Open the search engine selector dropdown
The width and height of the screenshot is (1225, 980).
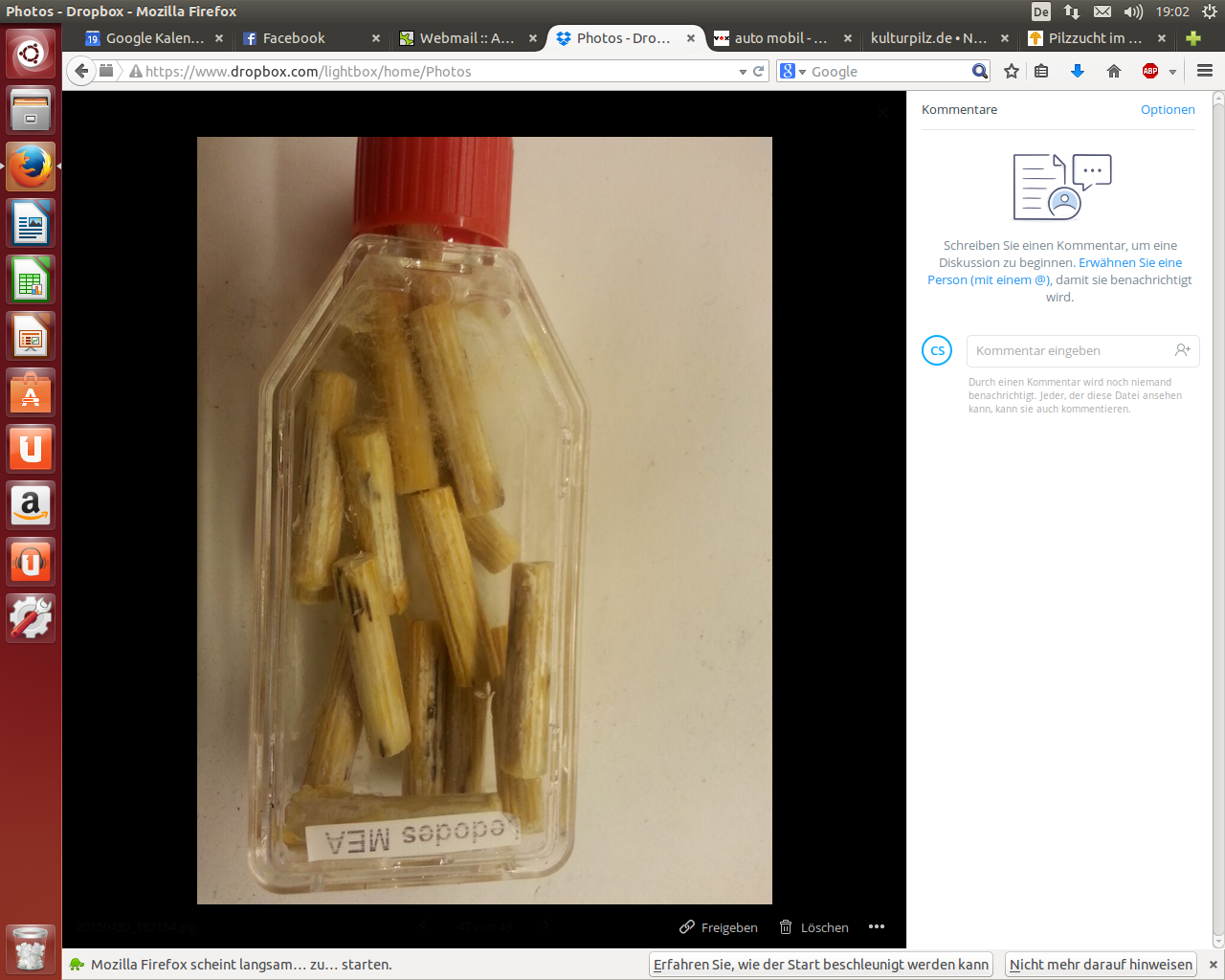pyautogui.click(x=793, y=72)
